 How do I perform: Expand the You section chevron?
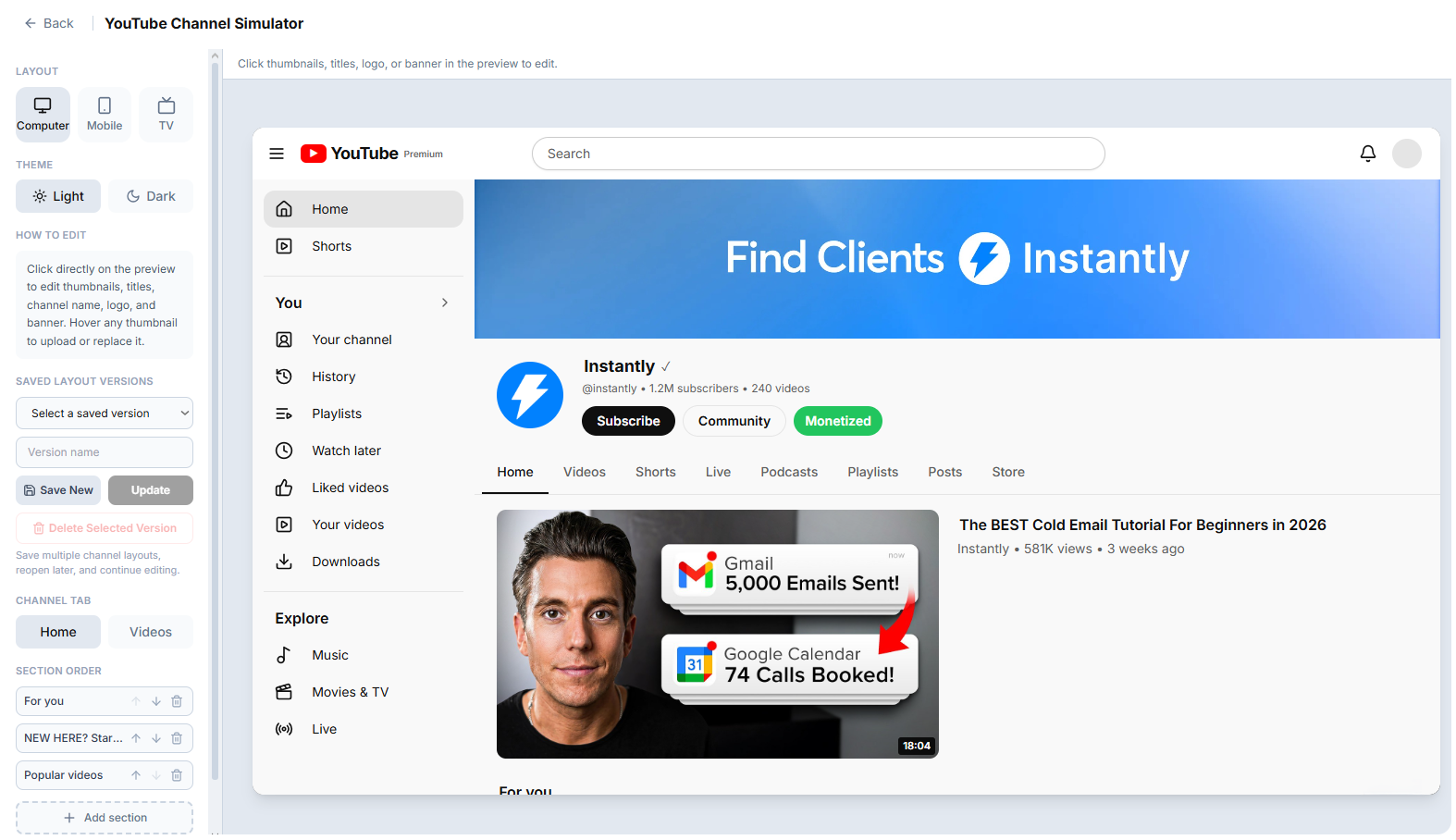pyautogui.click(x=445, y=303)
